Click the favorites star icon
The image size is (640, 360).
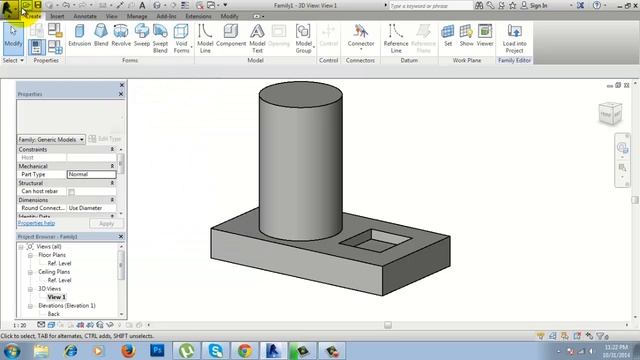[513, 5]
